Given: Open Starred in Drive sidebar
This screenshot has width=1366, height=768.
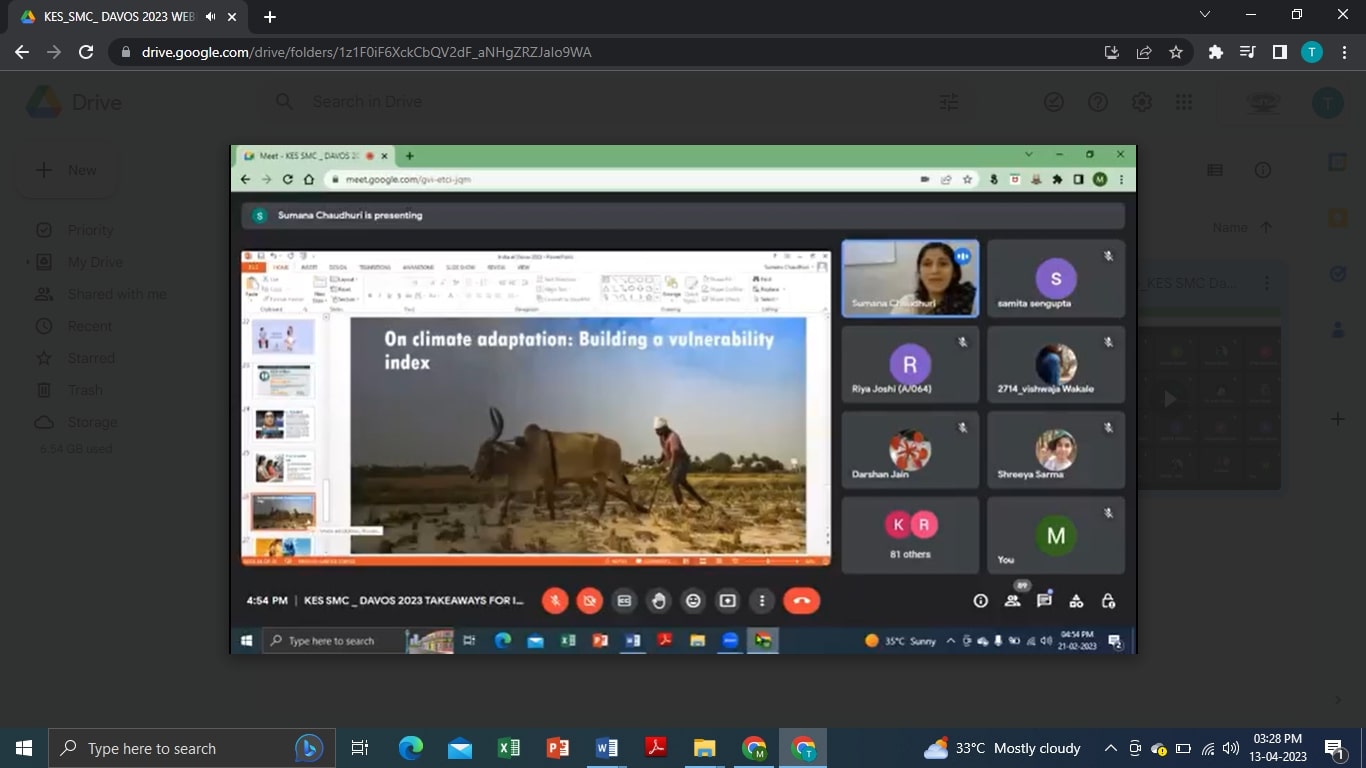Looking at the screenshot, I should [x=91, y=358].
